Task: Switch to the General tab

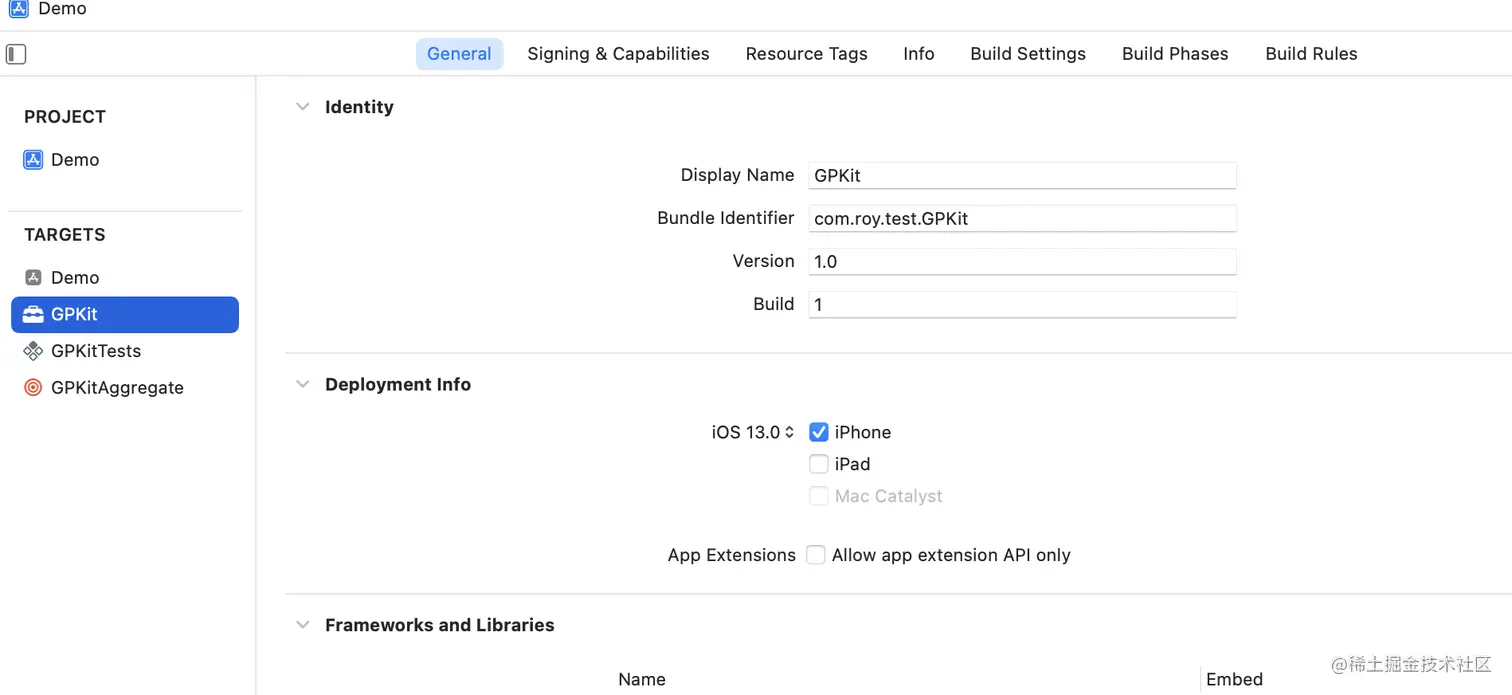Action: [459, 54]
